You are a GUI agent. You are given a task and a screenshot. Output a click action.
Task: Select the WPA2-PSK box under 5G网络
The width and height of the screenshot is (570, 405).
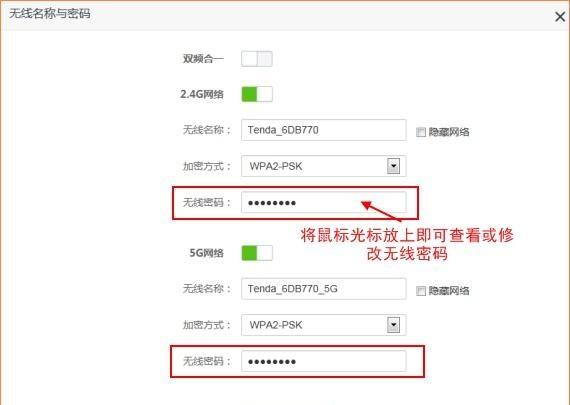point(324,325)
